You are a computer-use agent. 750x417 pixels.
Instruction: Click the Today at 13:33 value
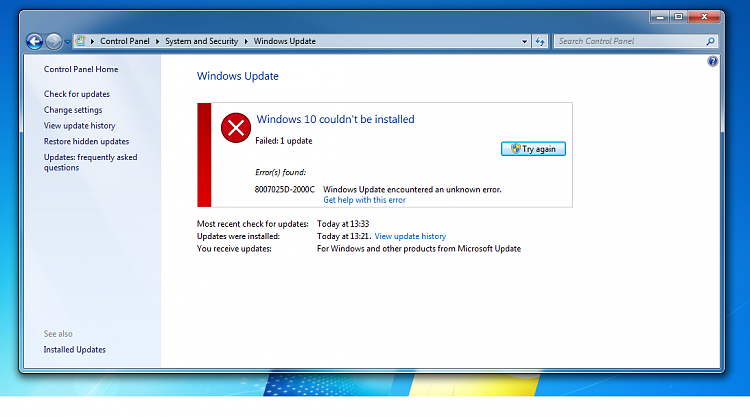click(343, 224)
